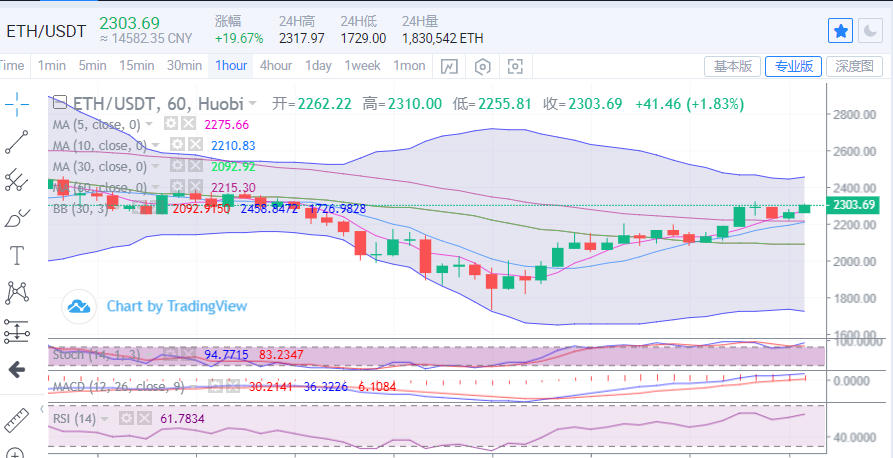Click the RSI value 61.7834
This screenshot has width=893, height=458.
pyautogui.click(x=182, y=419)
